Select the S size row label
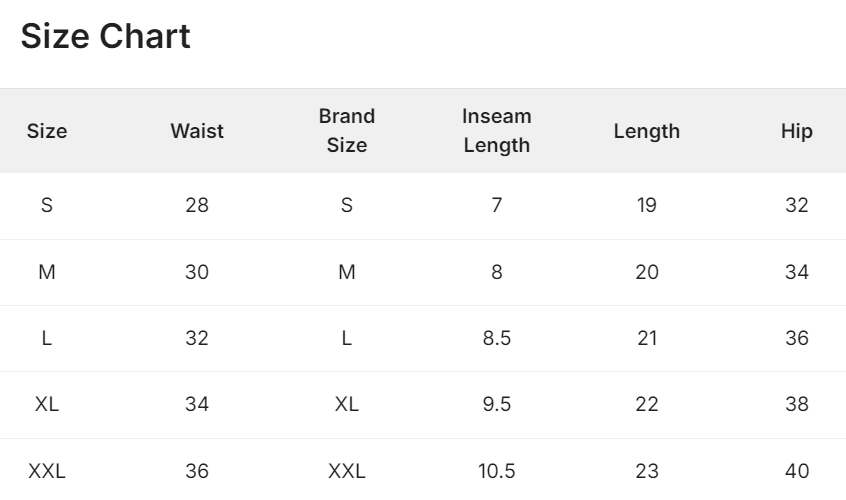The width and height of the screenshot is (846, 500). pyautogui.click(x=47, y=206)
